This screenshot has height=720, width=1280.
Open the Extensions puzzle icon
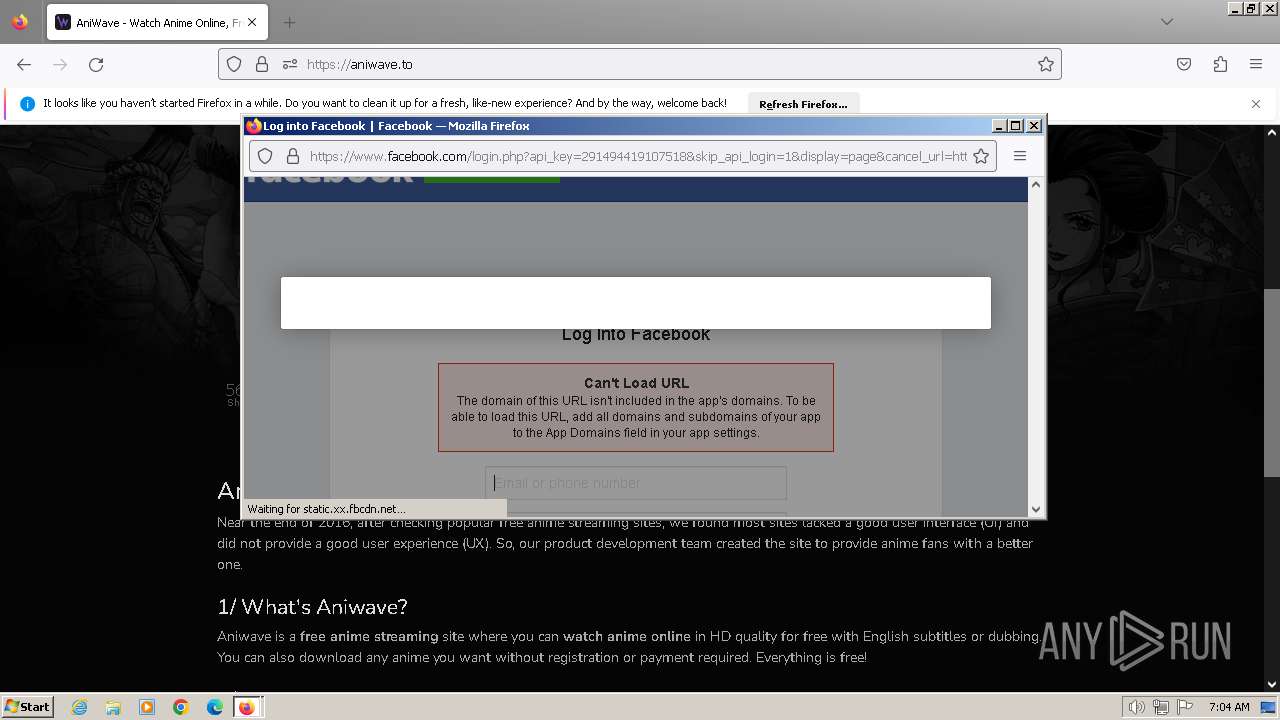coord(1220,64)
